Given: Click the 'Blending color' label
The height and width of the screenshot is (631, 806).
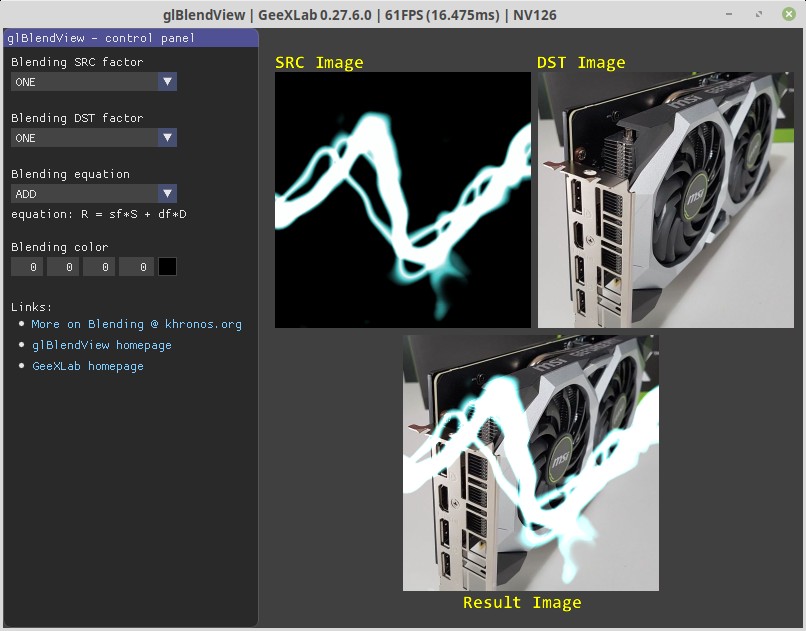Looking at the screenshot, I should [60, 247].
